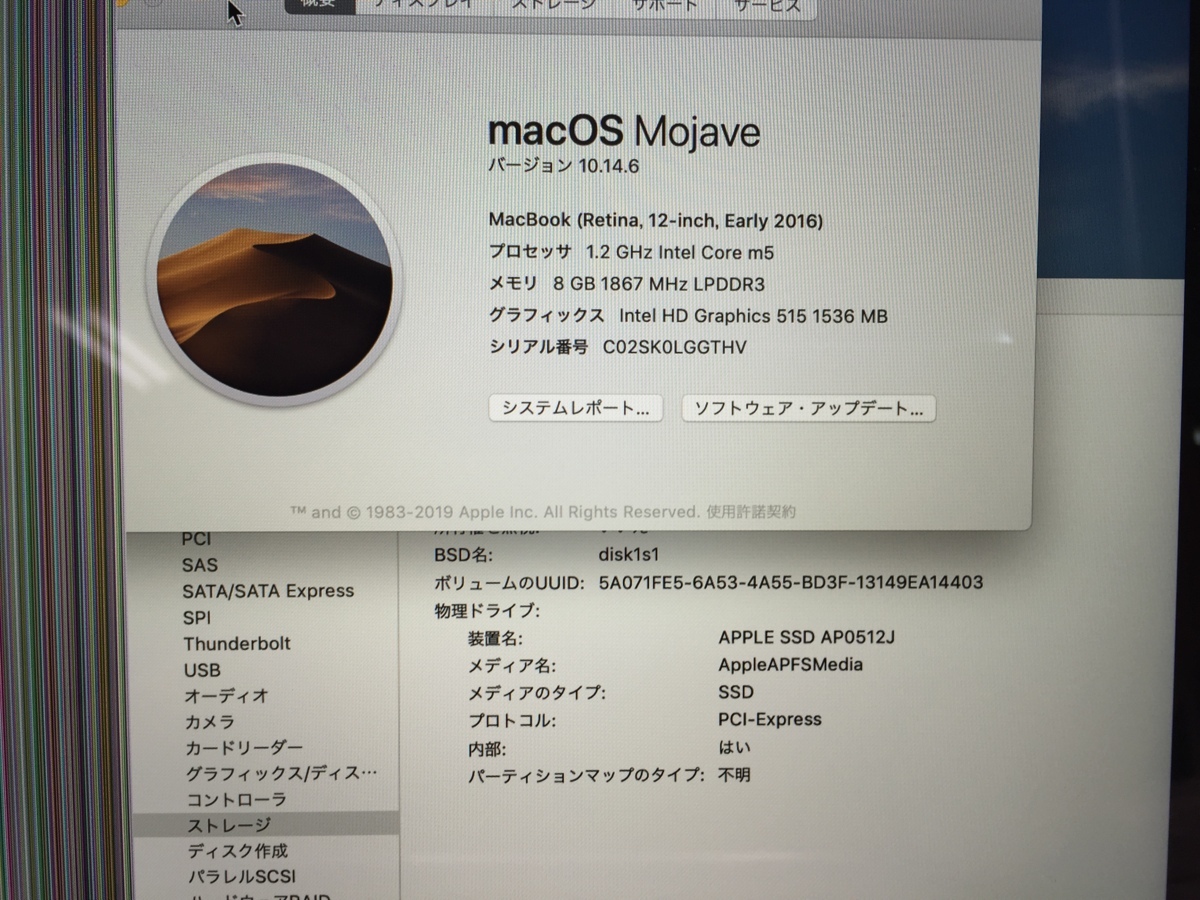The width and height of the screenshot is (1200, 900).
Task: Click the AppleAPFSMedia media name value
Action: (x=790, y=664)
